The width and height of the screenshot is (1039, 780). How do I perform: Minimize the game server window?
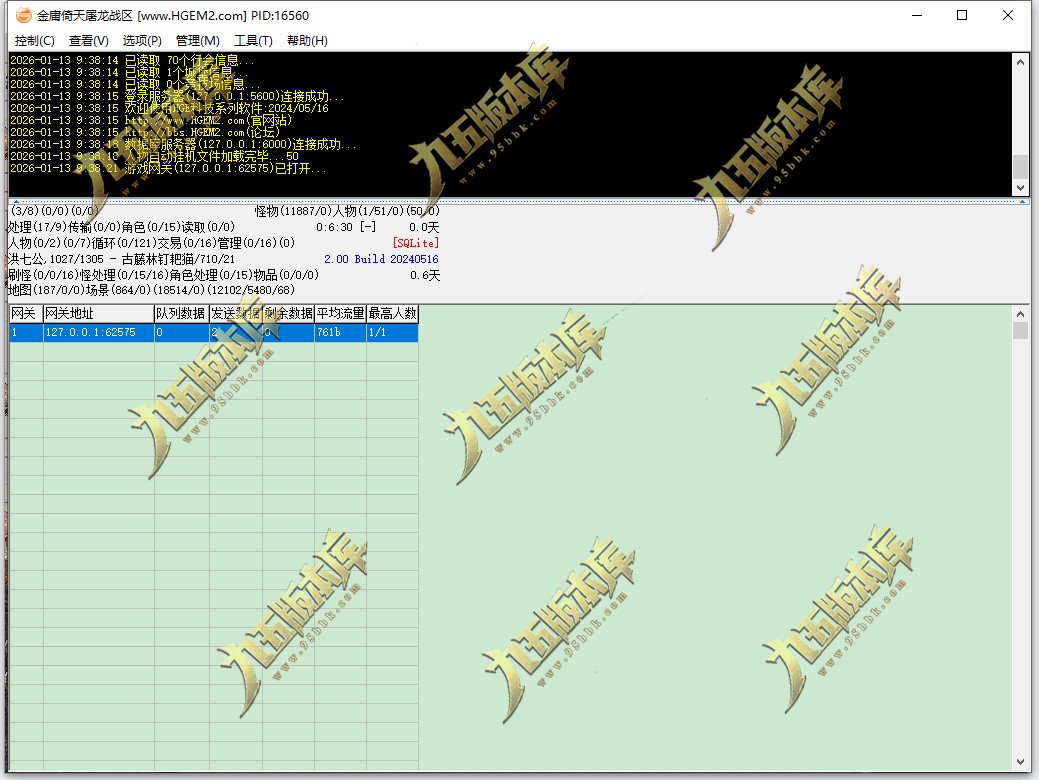(917, 15)
